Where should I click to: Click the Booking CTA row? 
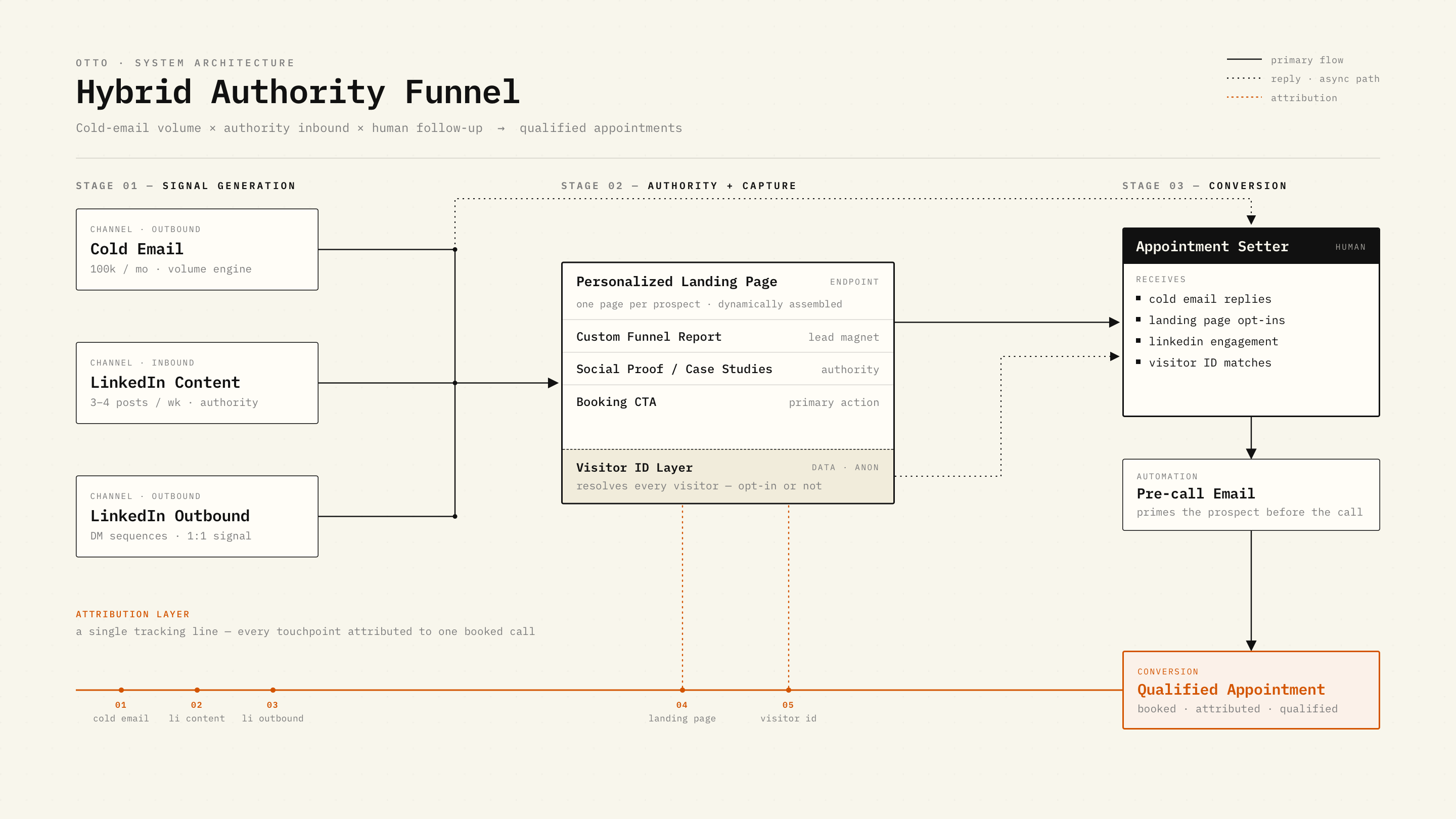[x=727, y=402]
